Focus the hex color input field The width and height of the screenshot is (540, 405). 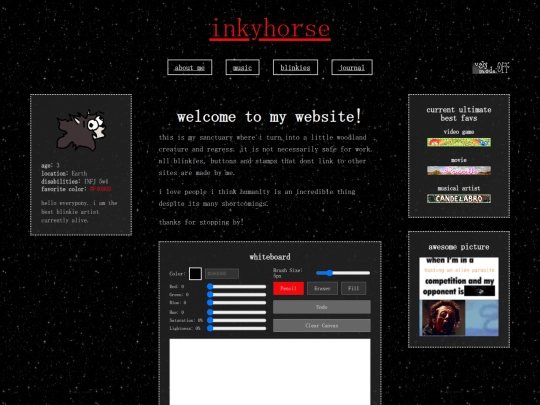[x=222, y=274]
